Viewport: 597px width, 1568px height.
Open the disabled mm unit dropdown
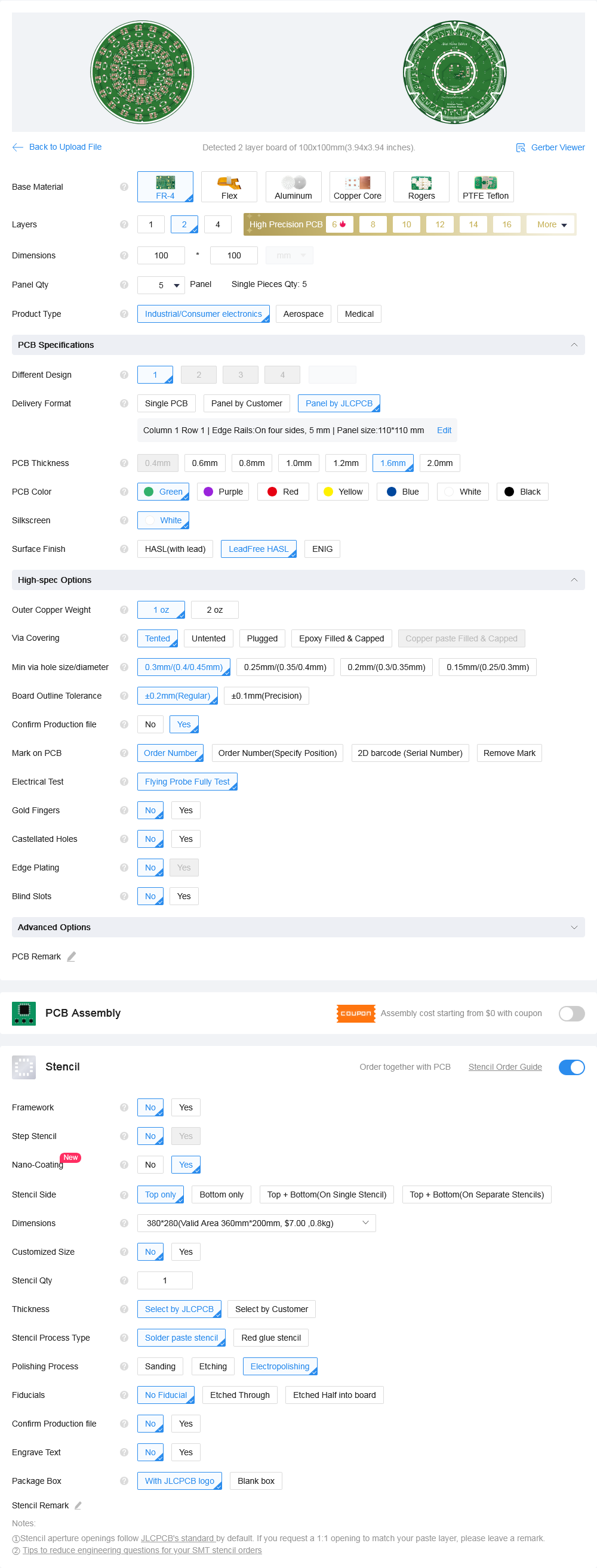pos(290,255)
